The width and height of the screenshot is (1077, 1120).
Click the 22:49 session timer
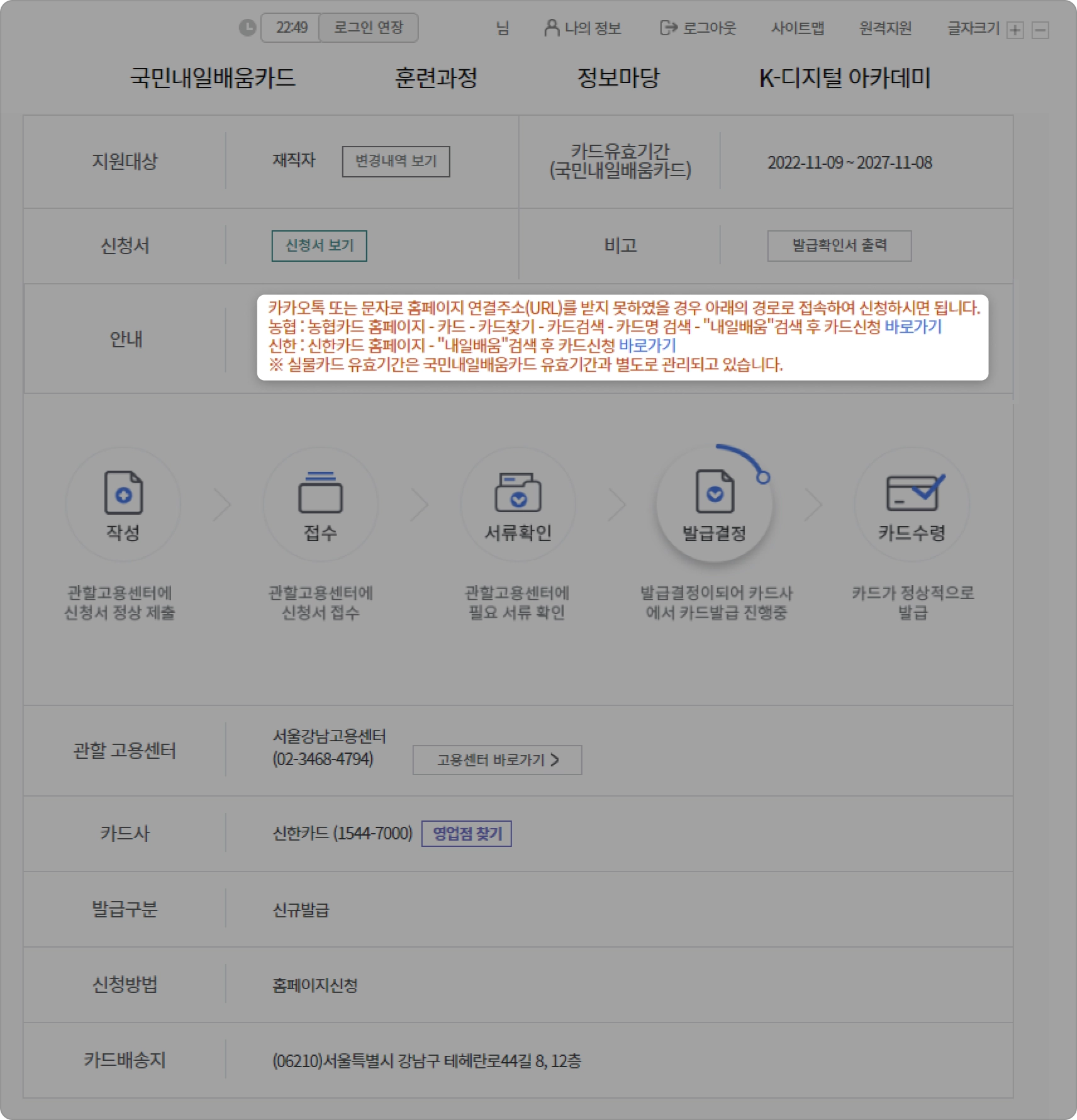[x=291, y=28]
